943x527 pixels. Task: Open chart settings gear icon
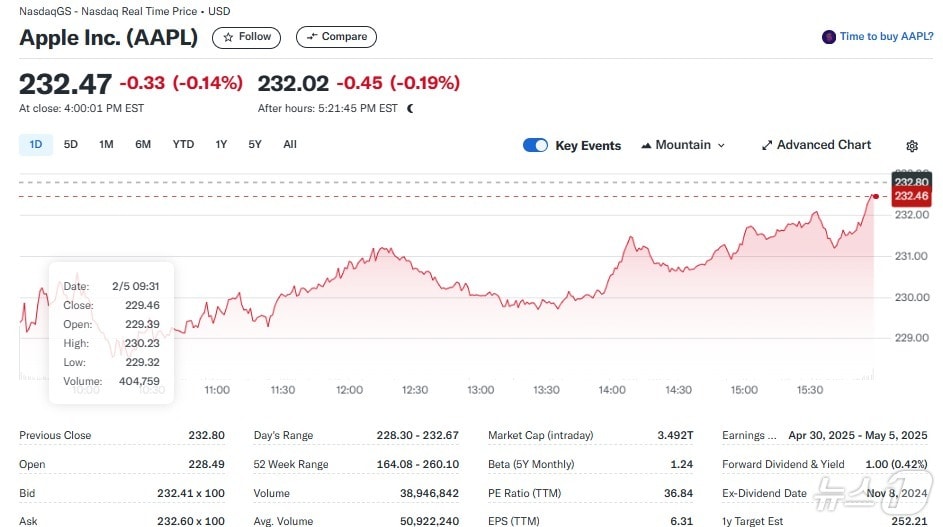pos(911,146)
